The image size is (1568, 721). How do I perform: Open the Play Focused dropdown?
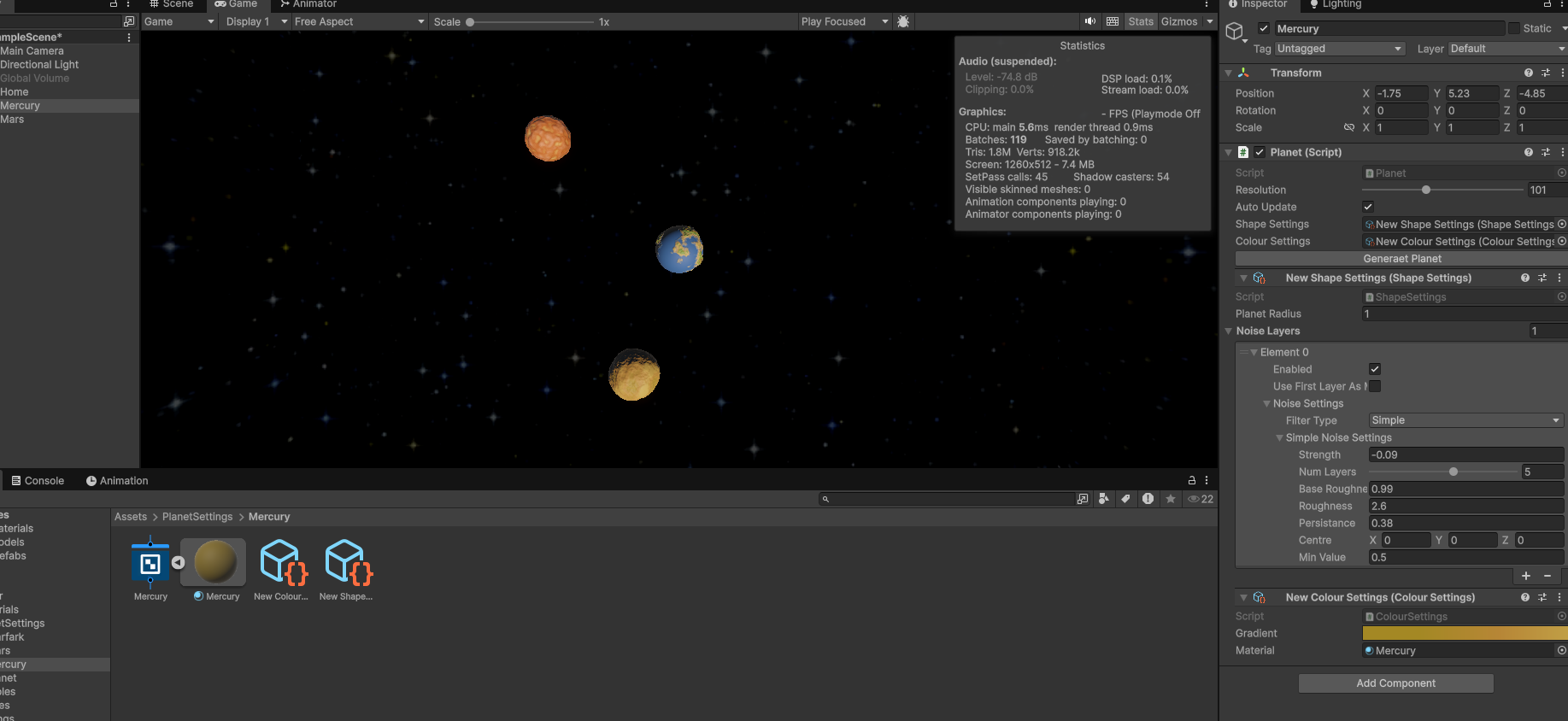click(x=844, y=21)
